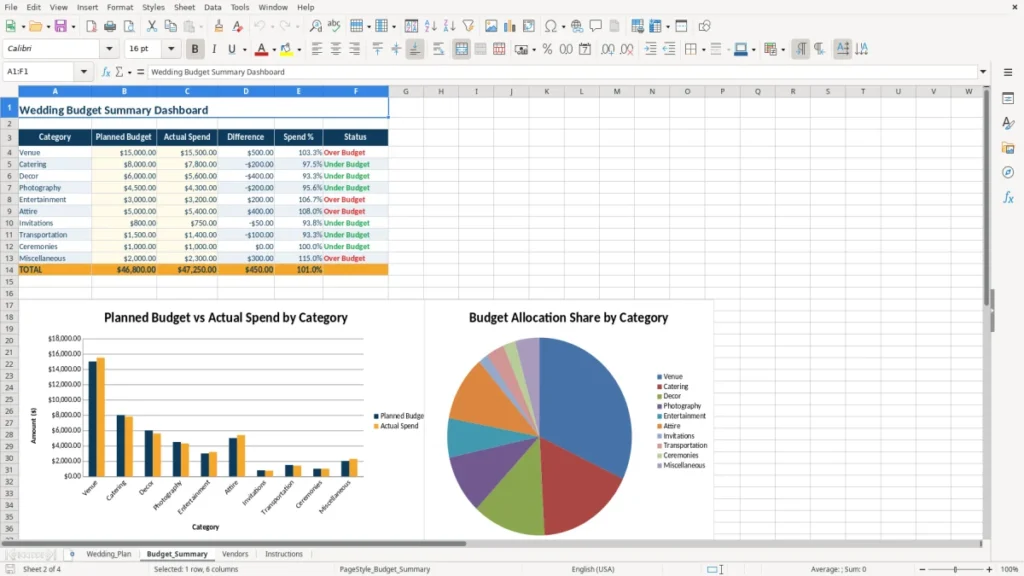
Task: Click Clone Formatting paintbrush icon
Action: tap(219, 26)
